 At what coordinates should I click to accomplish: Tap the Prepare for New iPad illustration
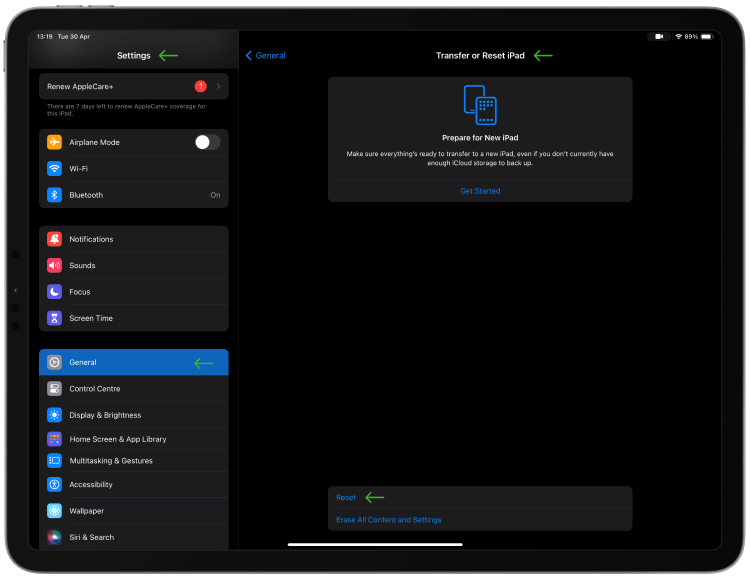(x=480, y=105)
